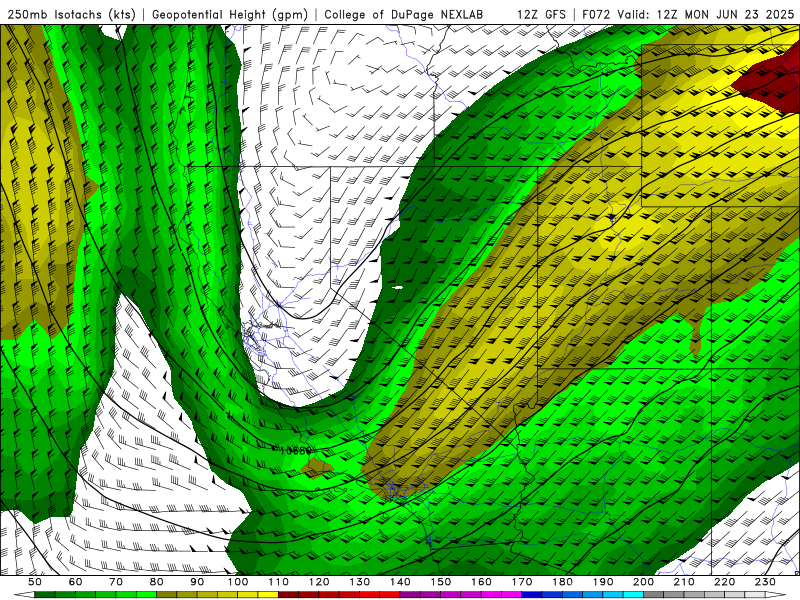Click the 10680 height contour label
800x600 pixels.
(x=296, y=451)
